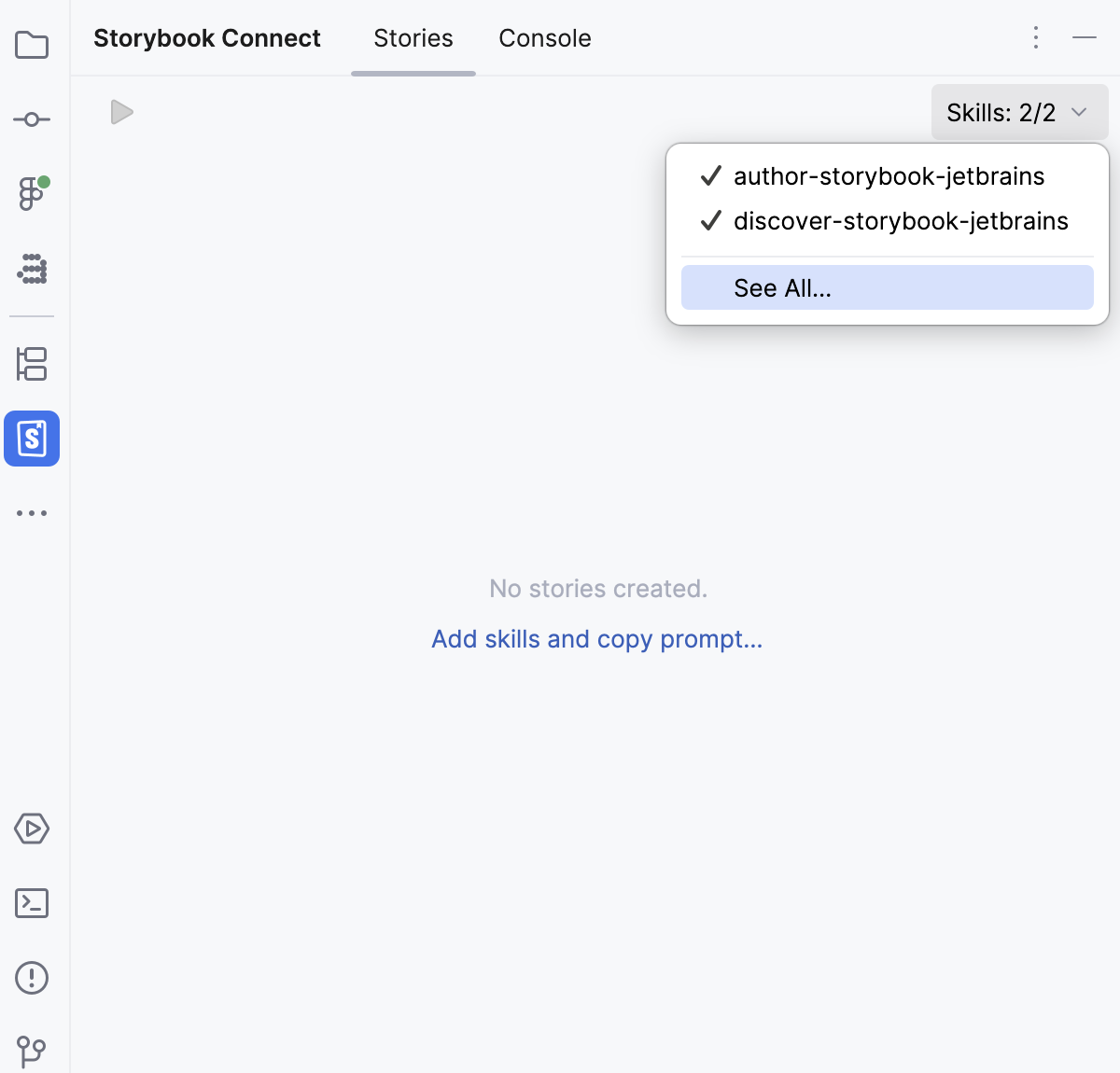The width and height of the screenshot is (1120, 1073).
Task: Click the No stories created message
Action: click(x=598, y=589)
